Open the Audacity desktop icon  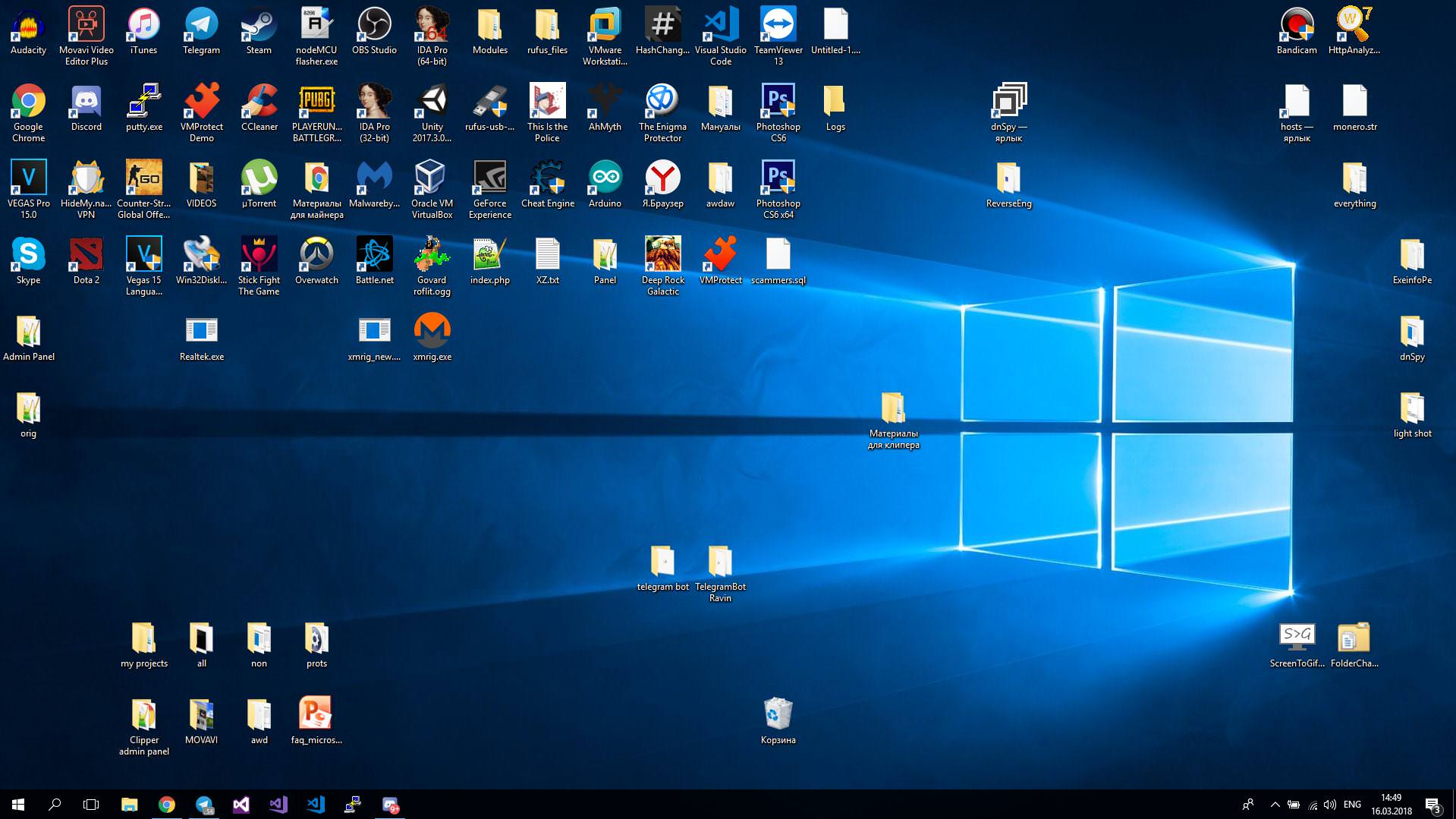[28, 32]
